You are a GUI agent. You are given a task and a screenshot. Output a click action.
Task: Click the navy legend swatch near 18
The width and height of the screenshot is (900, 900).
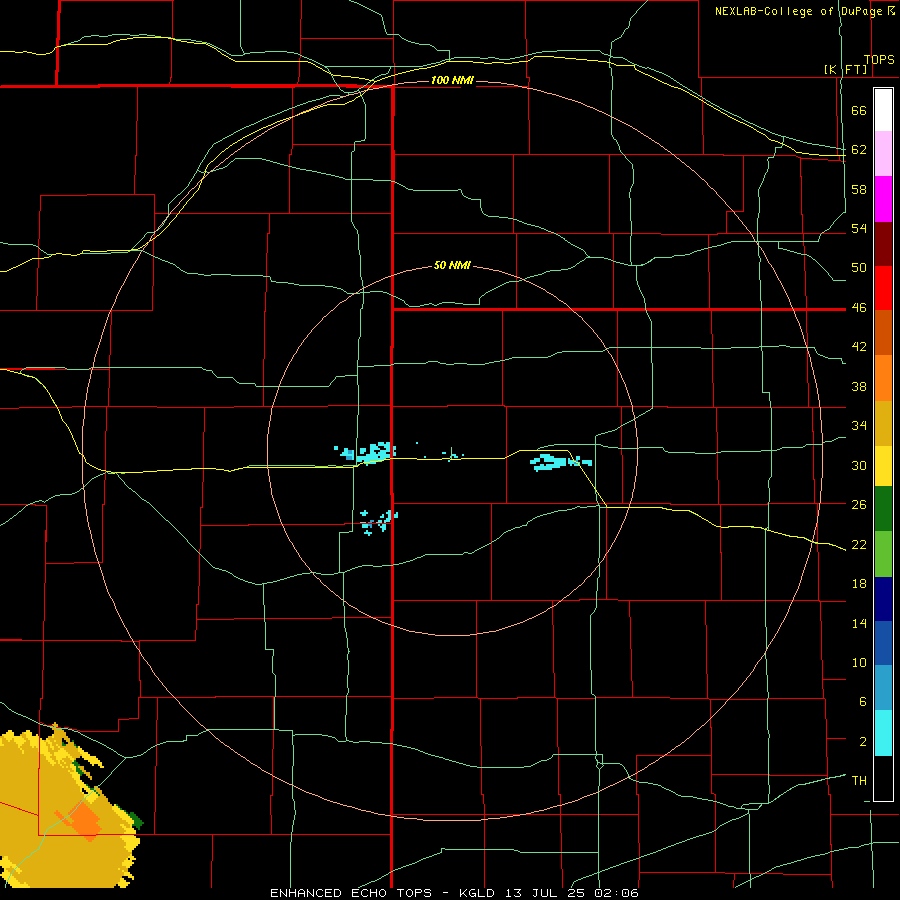coord(883,599)
